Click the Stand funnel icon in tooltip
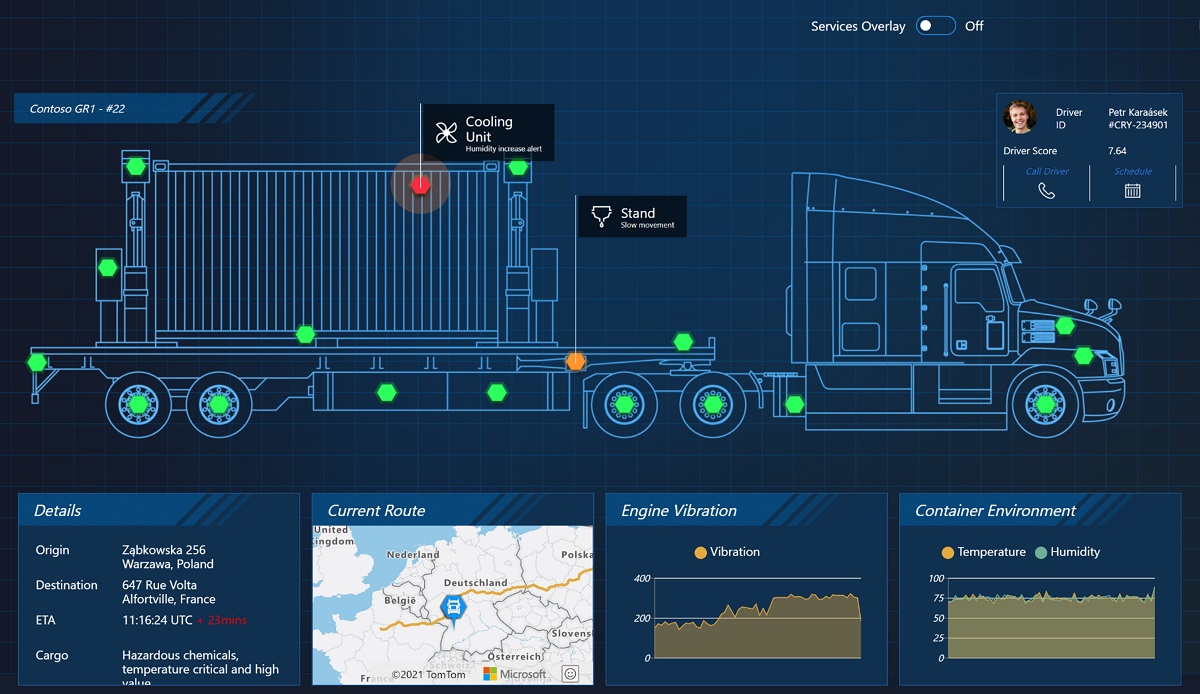Image resolution: width=1200 pixels, height=694 pixels. (x=600, y=215)
